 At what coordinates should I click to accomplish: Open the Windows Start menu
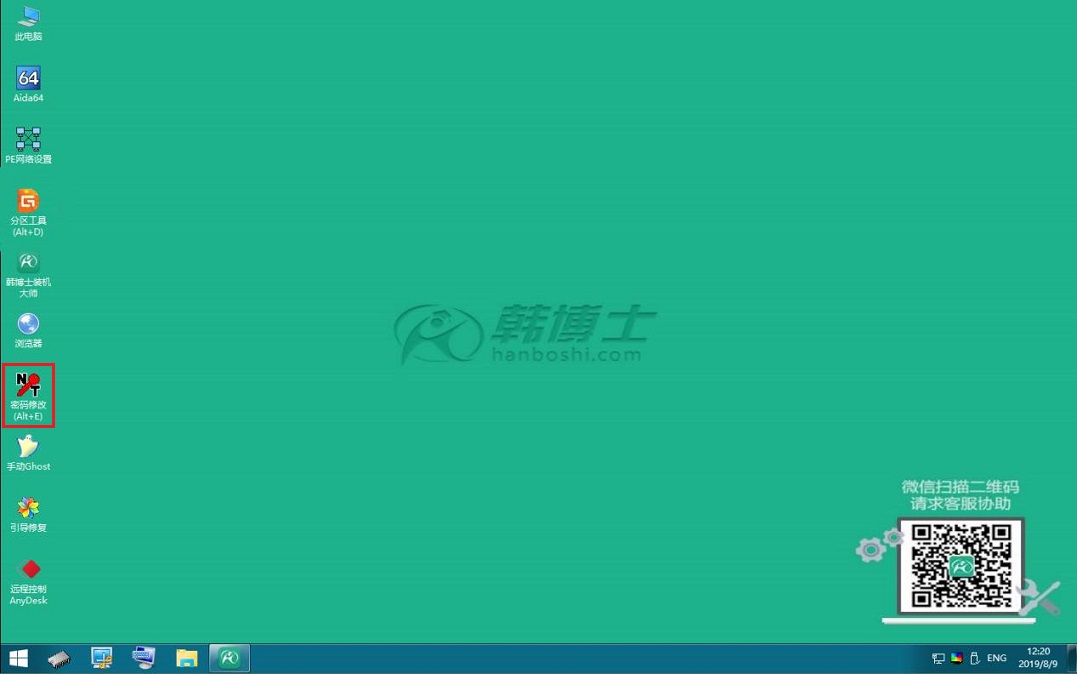pyautogui.click(x=18, y=658)
